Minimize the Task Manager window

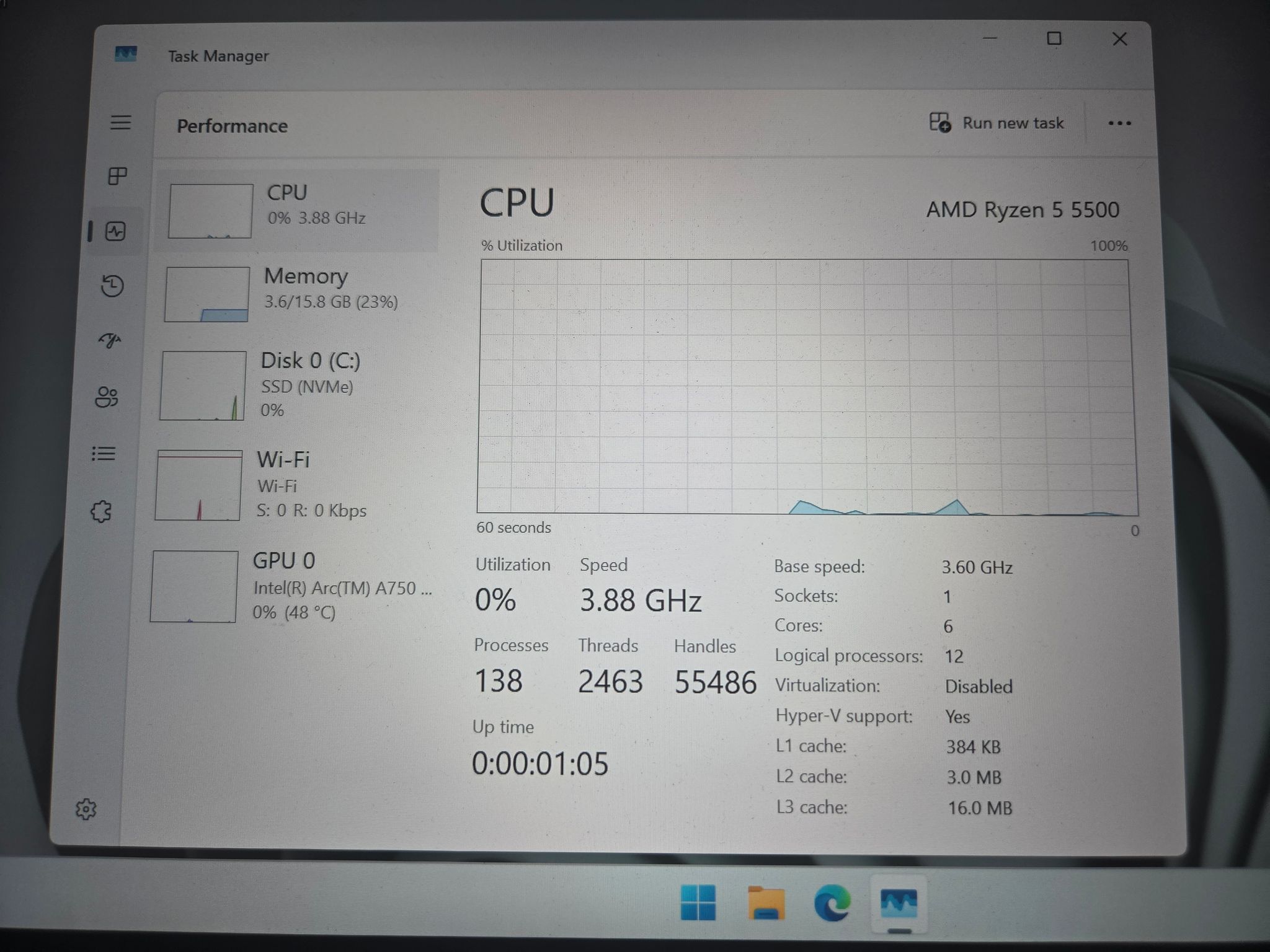pyautogui.click(x=990, y=38)
